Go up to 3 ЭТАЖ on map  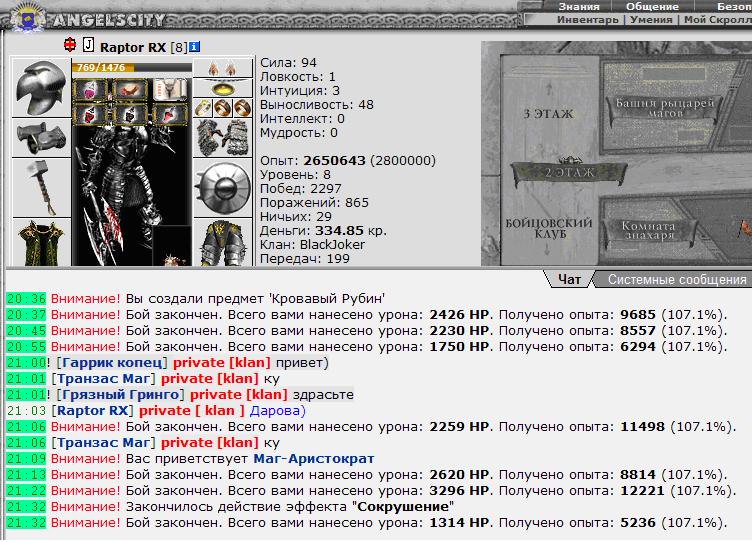tap(548, 114)
